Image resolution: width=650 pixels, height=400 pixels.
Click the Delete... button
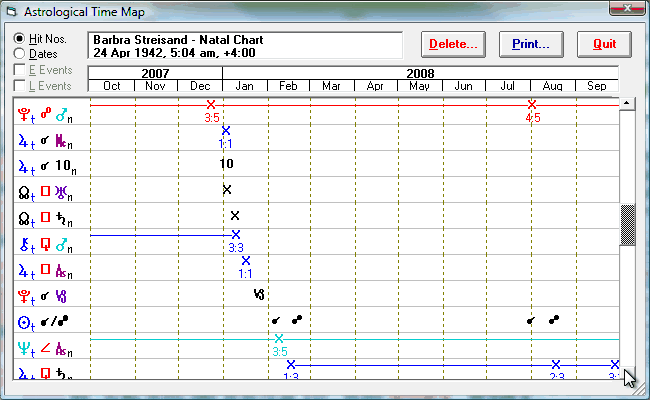(x=453, y=44)
